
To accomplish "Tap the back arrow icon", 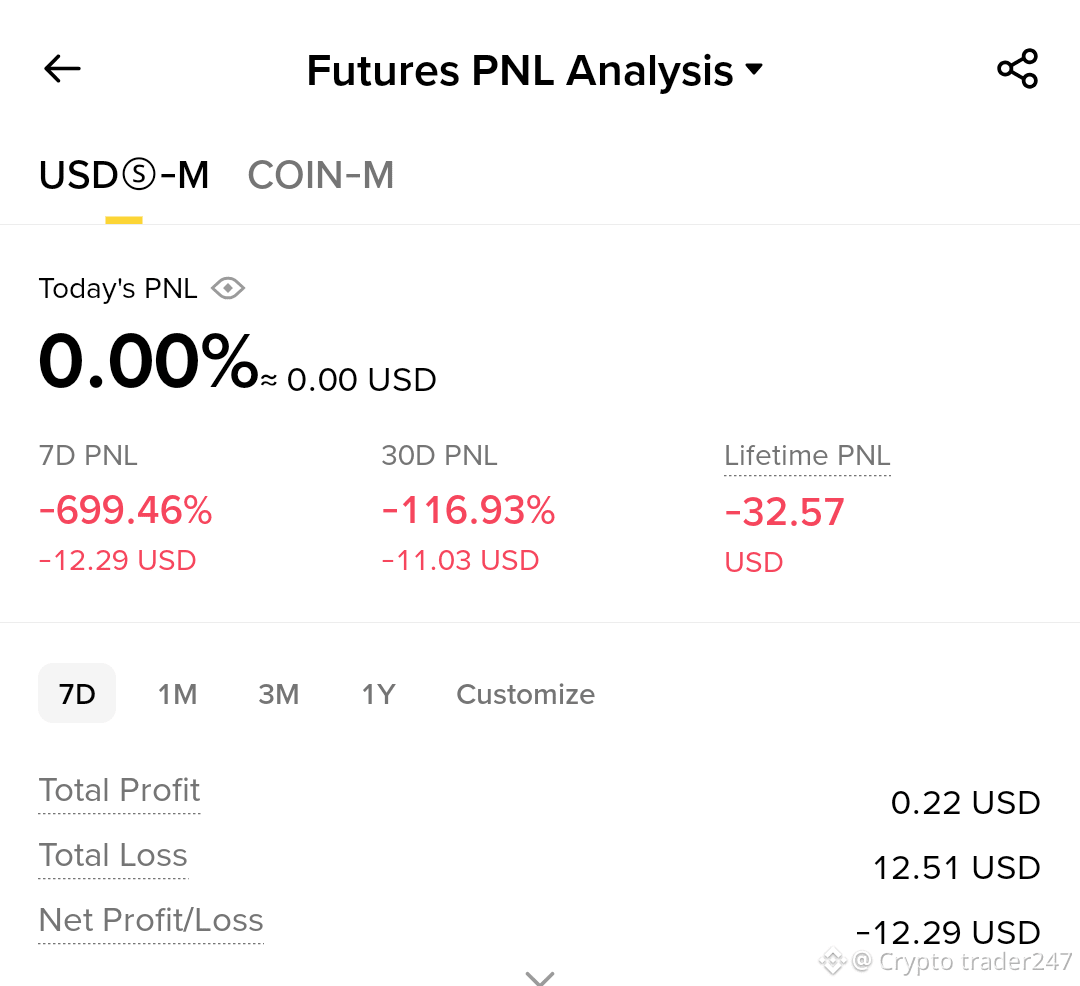I will coord(62,69).
